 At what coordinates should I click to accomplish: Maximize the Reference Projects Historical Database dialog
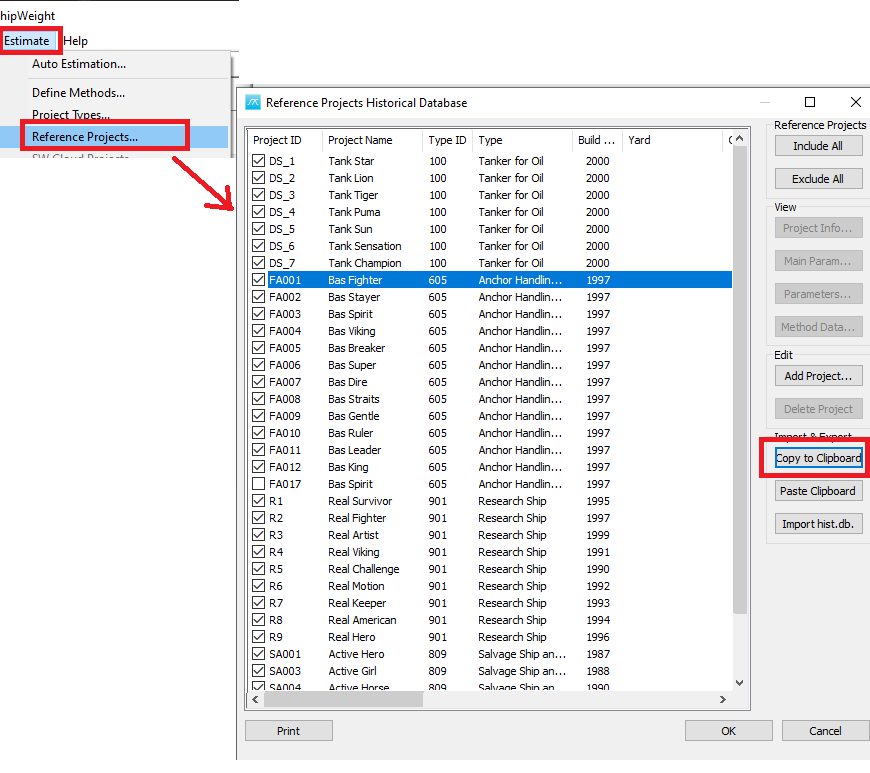[x=810, y=102]
